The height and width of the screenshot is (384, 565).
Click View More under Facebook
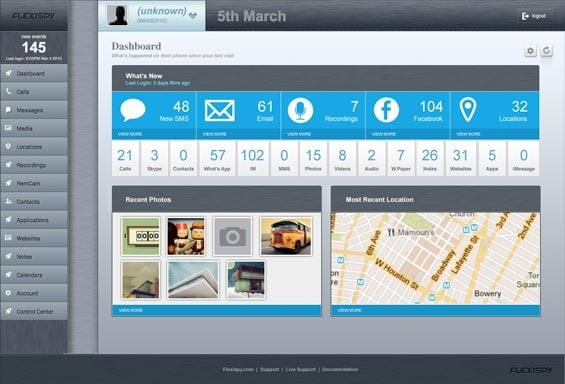[x=383, y=134]
